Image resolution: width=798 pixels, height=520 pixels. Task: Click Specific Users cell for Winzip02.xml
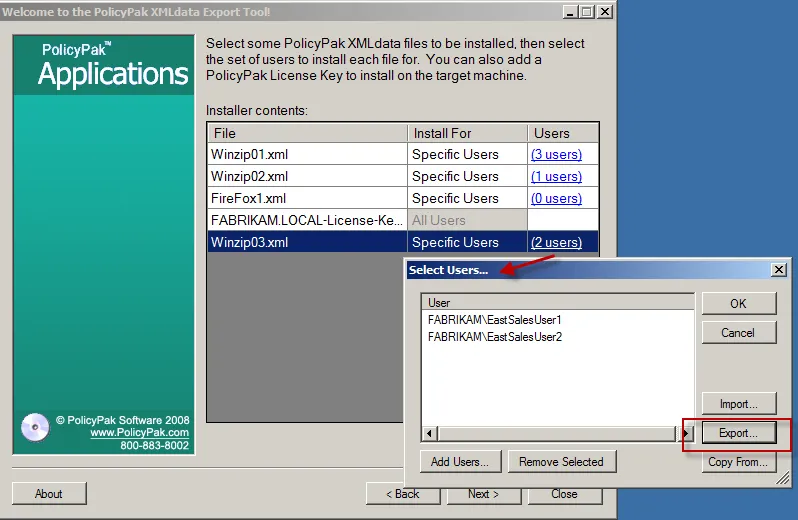(x=467, y=176)
